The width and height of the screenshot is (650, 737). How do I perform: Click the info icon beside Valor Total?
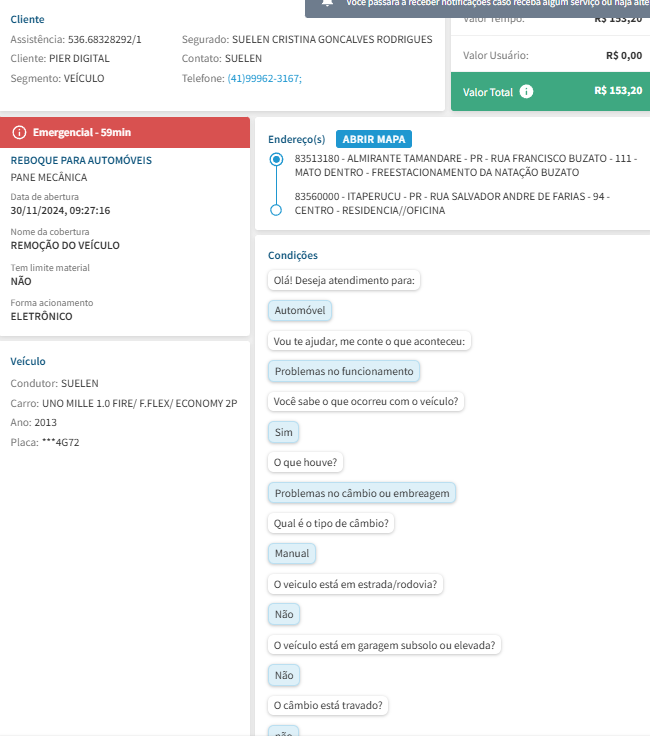tap(527, 92)
